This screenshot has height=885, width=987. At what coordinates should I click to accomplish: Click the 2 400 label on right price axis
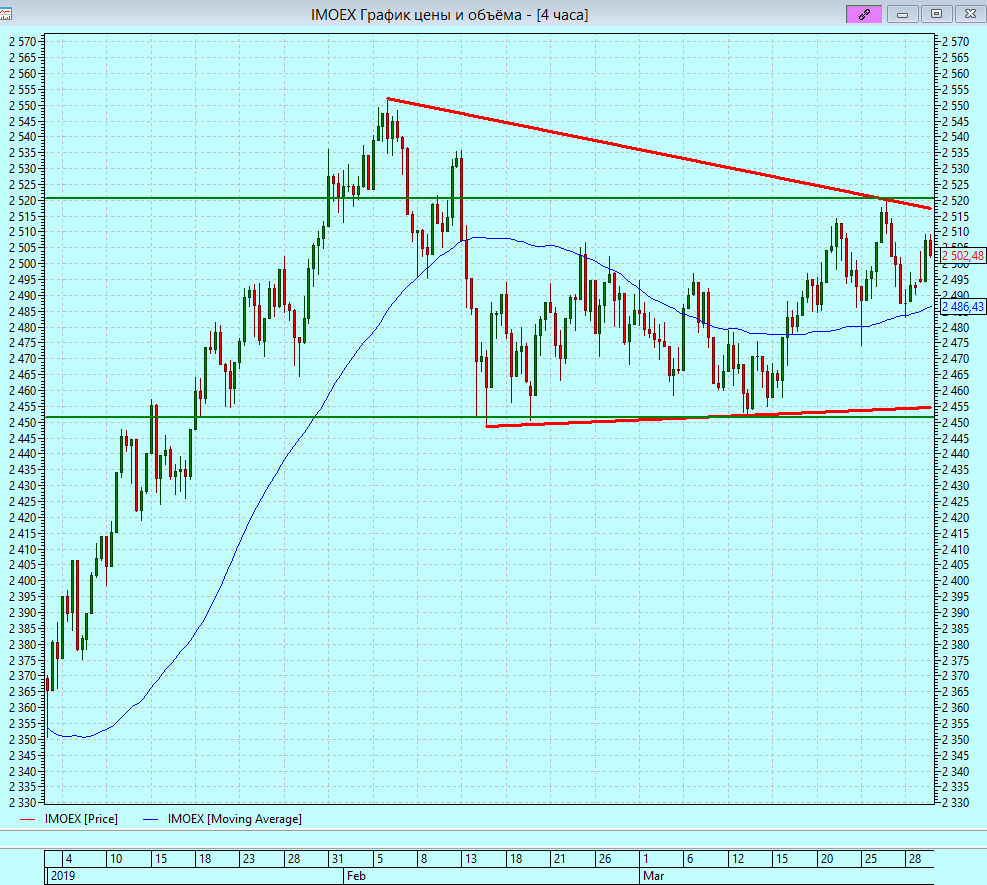[956, 580]
